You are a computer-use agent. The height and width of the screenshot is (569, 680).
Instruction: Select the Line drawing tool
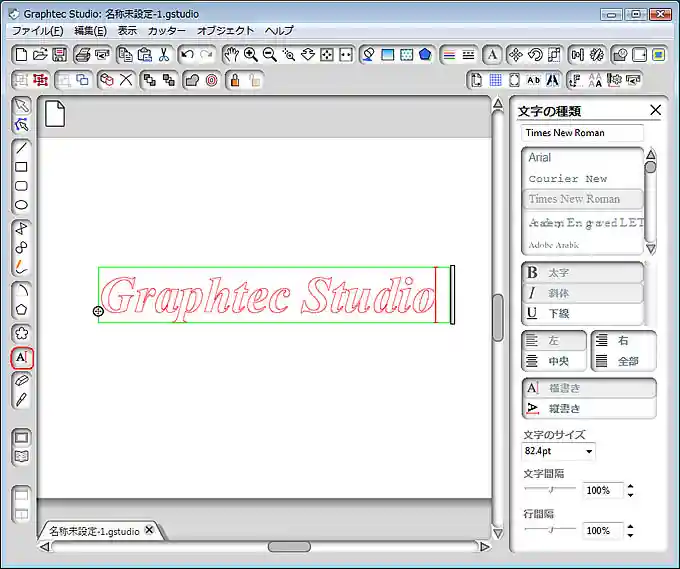tap(21, 148)
